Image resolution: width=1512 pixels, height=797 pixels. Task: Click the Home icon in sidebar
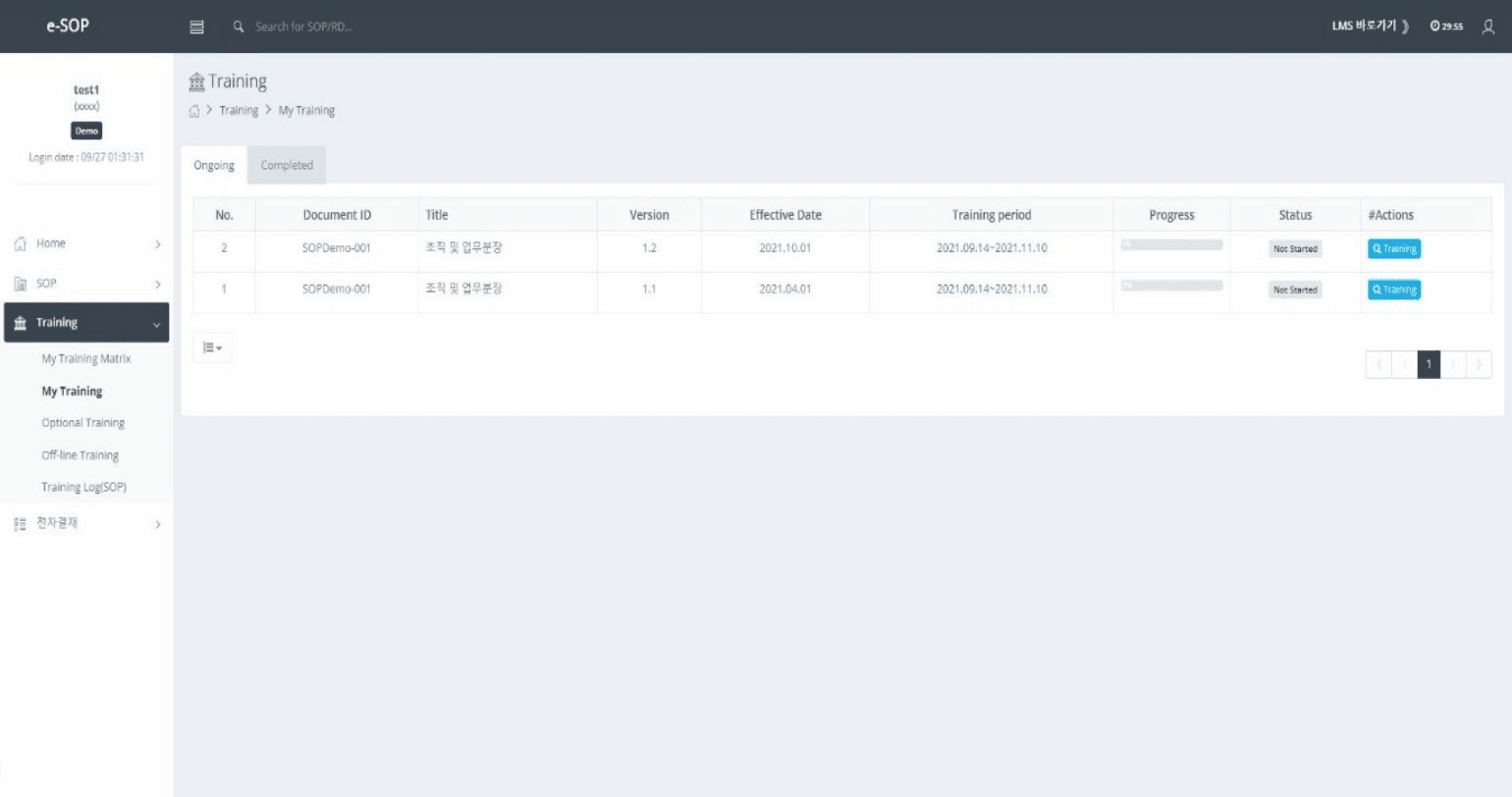click(x=21, y=243)
